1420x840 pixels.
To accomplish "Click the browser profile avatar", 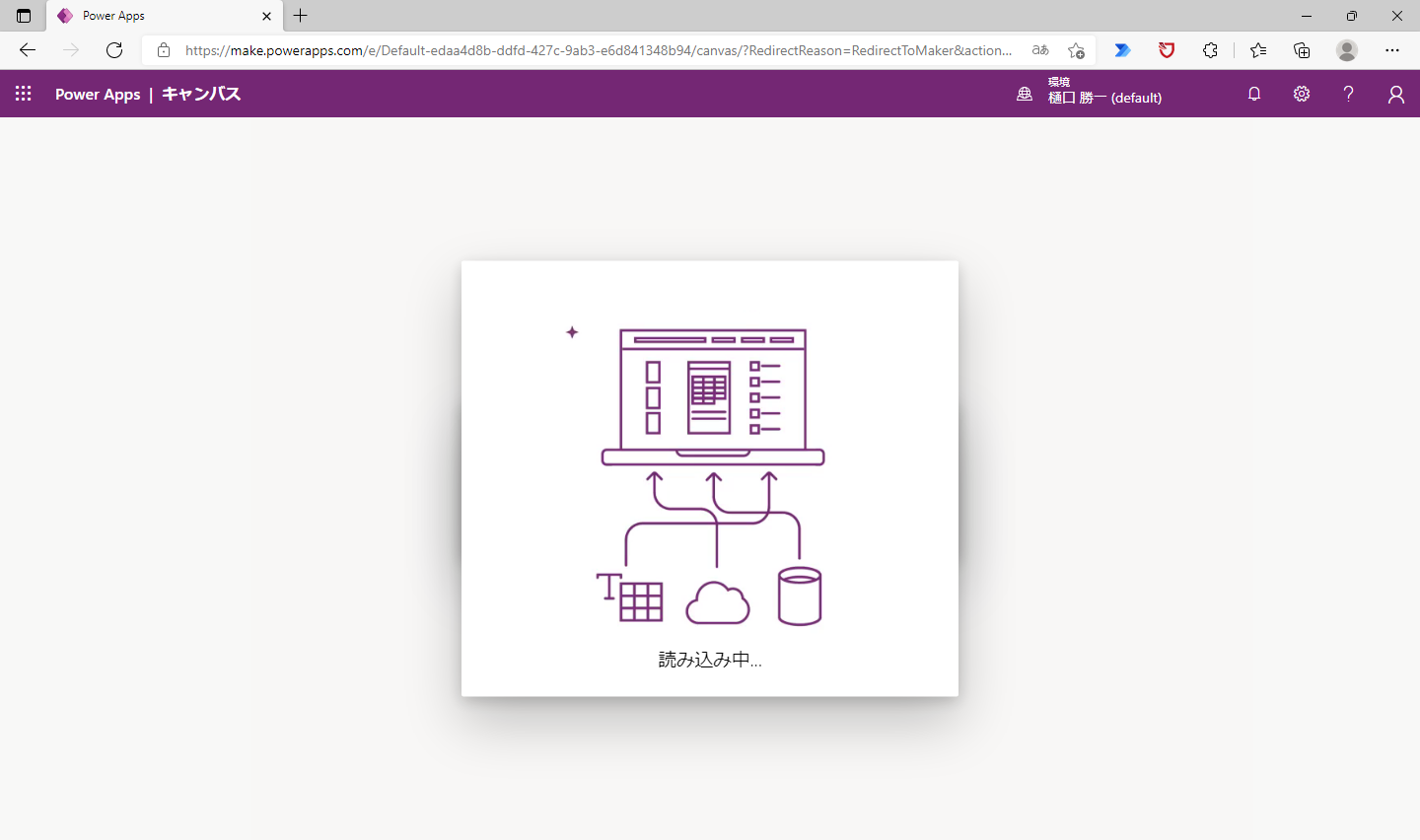I will [x=1347, y=50].
